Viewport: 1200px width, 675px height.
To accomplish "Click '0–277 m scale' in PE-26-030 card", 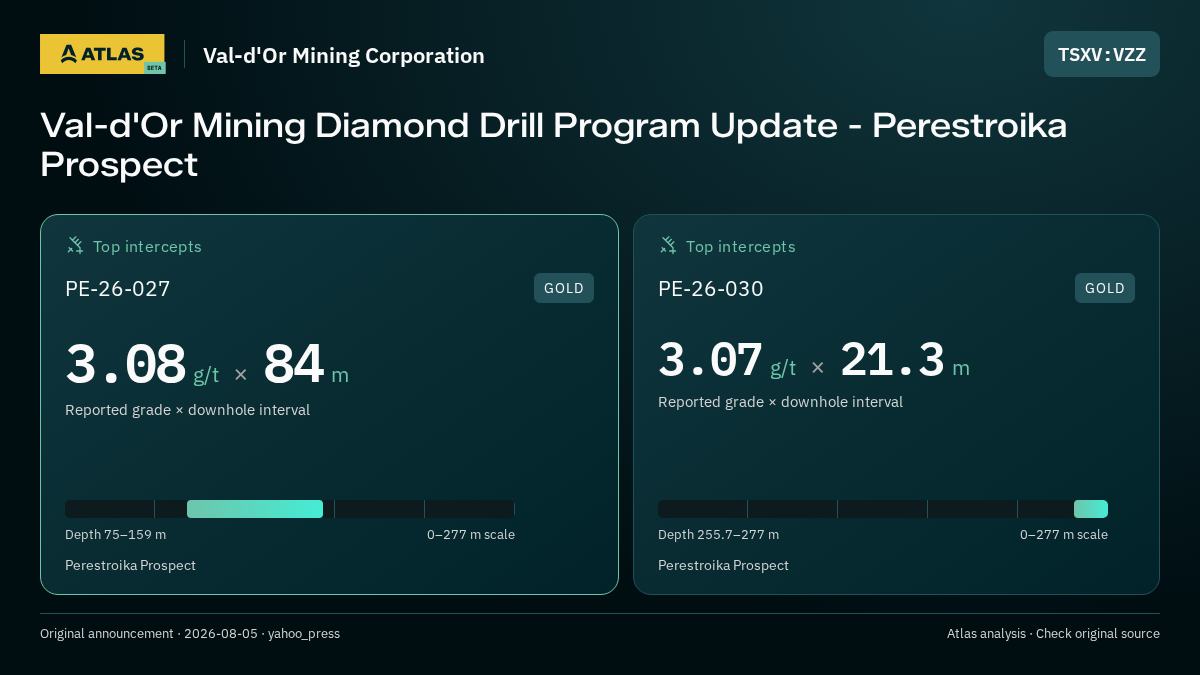I will pos(1064,535).
